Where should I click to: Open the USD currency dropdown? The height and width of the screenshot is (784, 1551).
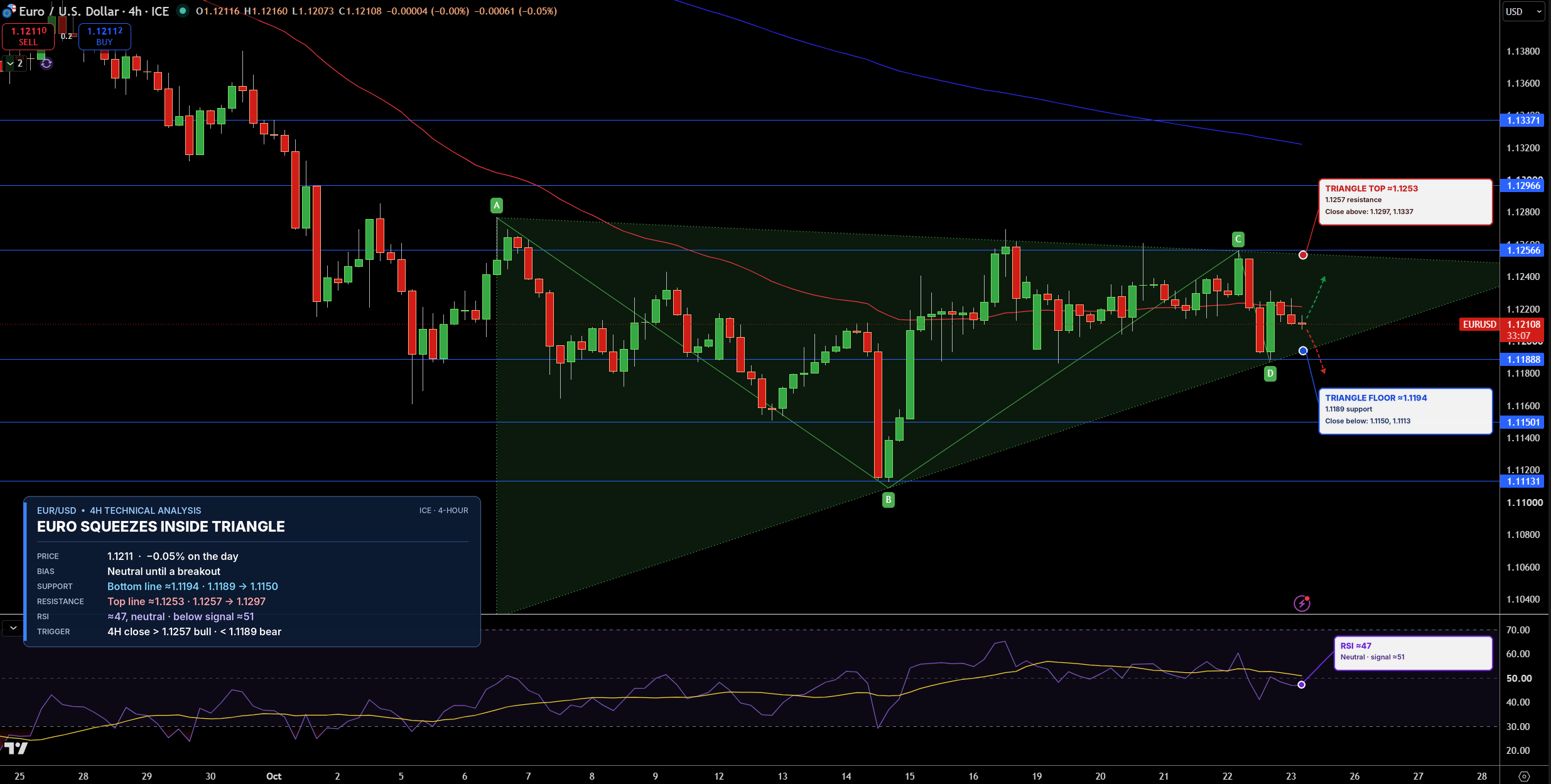tap(1523, 11)
